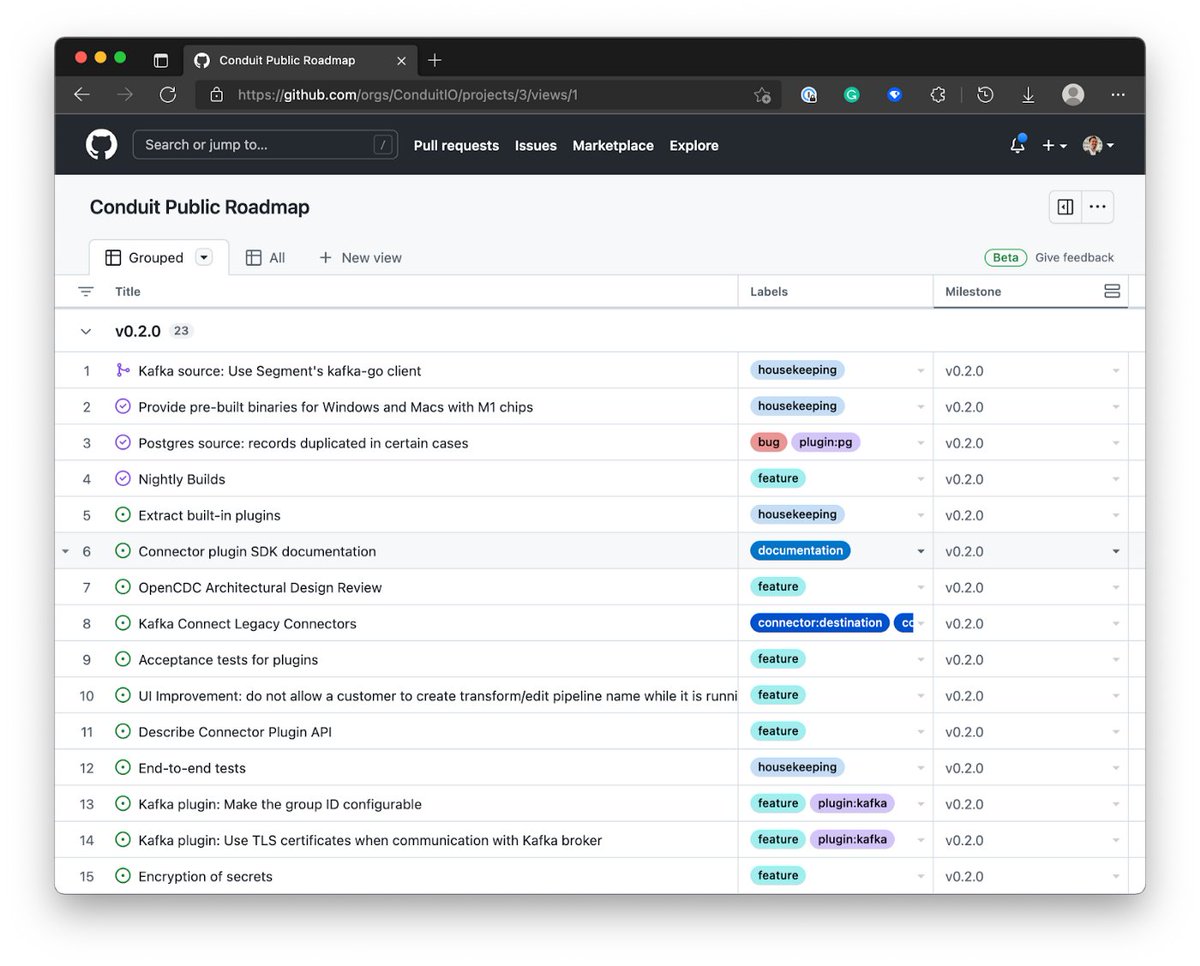This screenshot has height=966, width=1200.
Task: Open the browser downloads icon
Action: 1028,95
